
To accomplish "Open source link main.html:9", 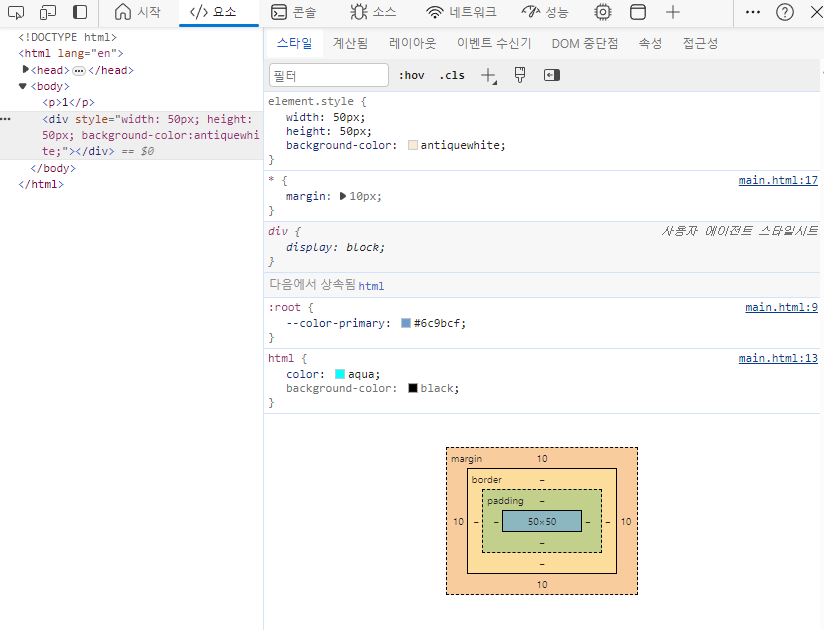I will (x=781, y=307).
